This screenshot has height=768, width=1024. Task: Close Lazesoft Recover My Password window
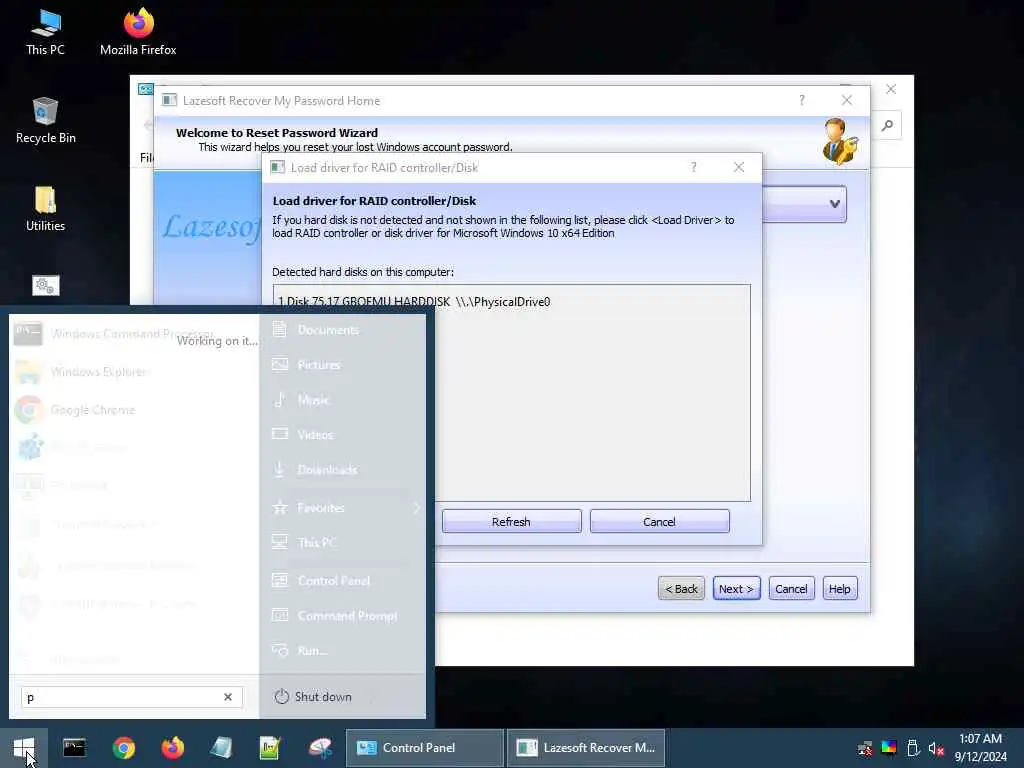click(x=847, y=100)
